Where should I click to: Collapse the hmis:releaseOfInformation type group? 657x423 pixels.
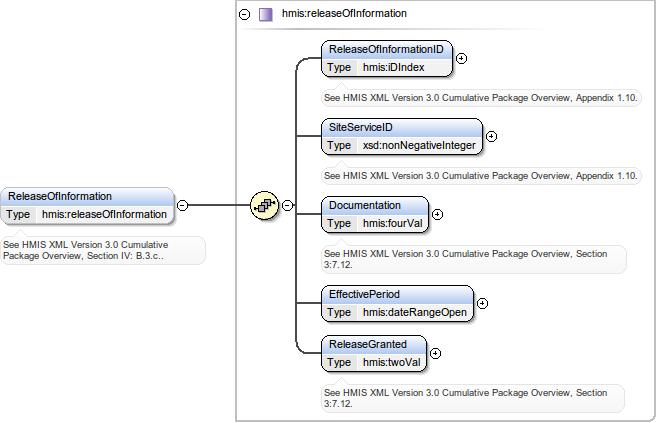coord(245,14)
